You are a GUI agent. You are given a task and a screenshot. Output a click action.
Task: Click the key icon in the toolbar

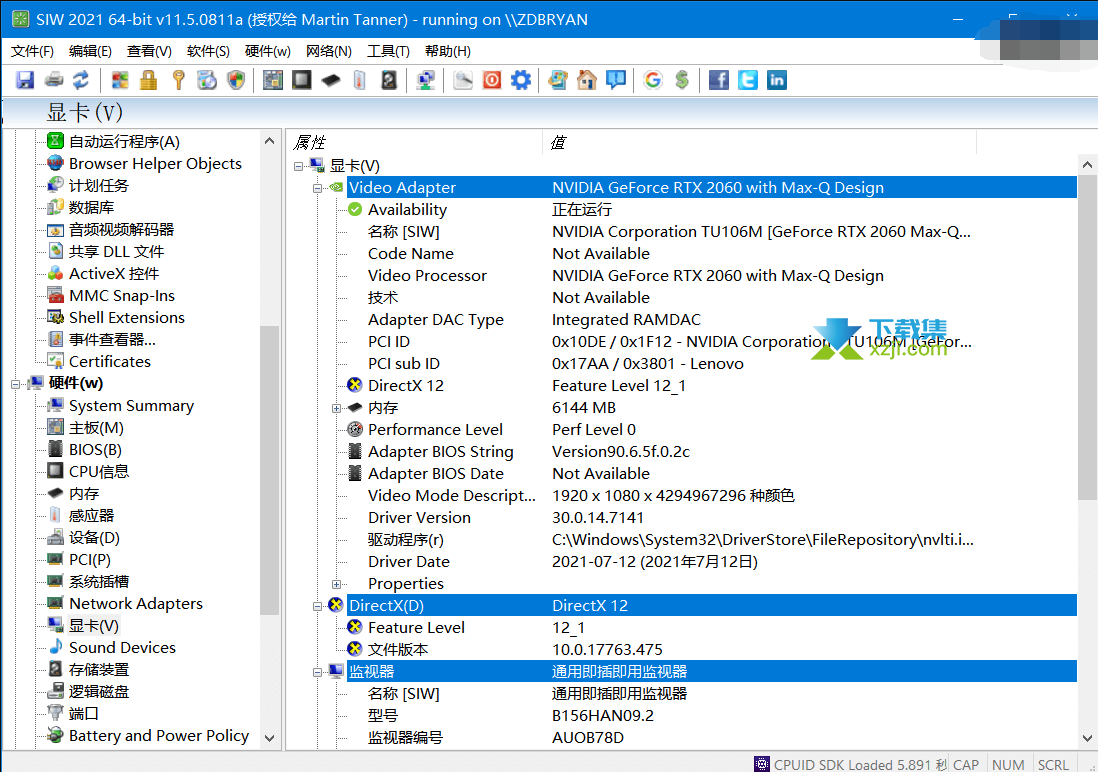pyautogui.click(x=179, y=80)
